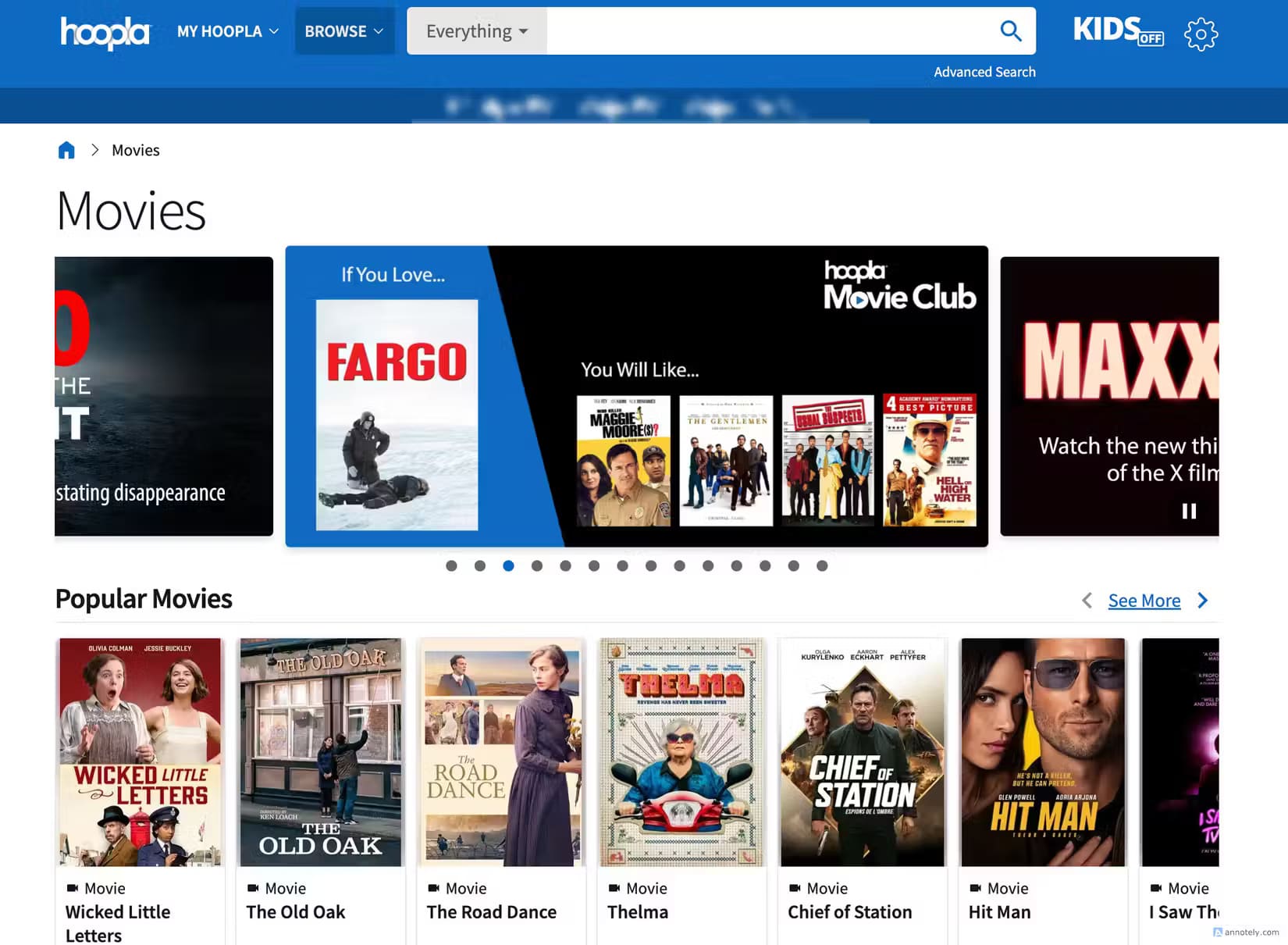Click movie camera icon under Hit Man
Screen dimensions: 1288x945
(x=976, y=888)
